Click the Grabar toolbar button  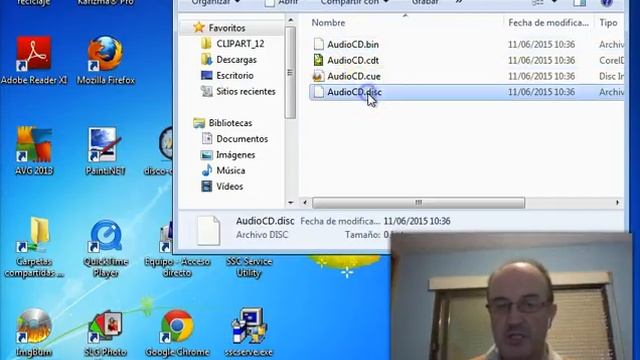(425, 2)
